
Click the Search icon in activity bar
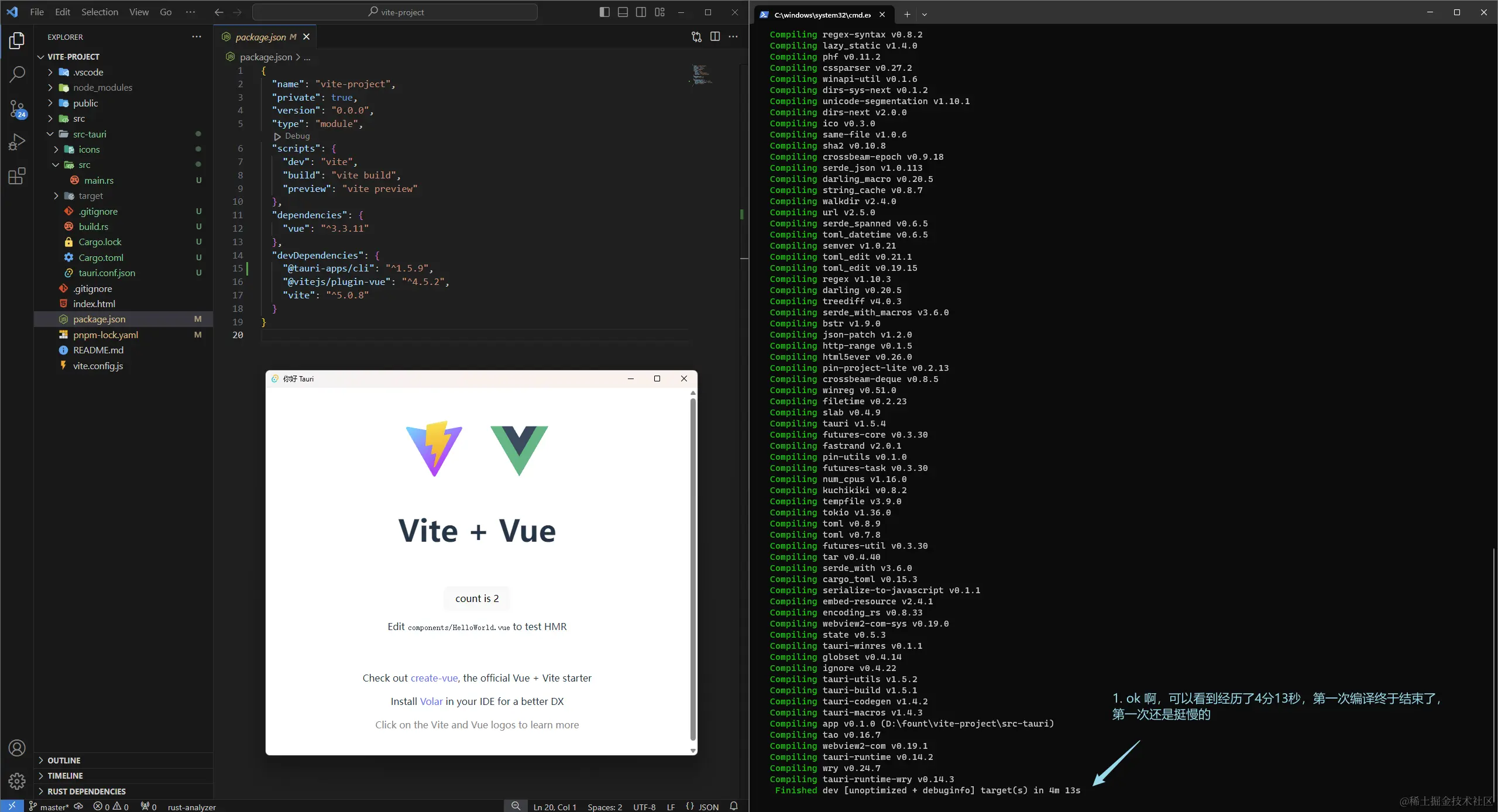pos(18,74)
